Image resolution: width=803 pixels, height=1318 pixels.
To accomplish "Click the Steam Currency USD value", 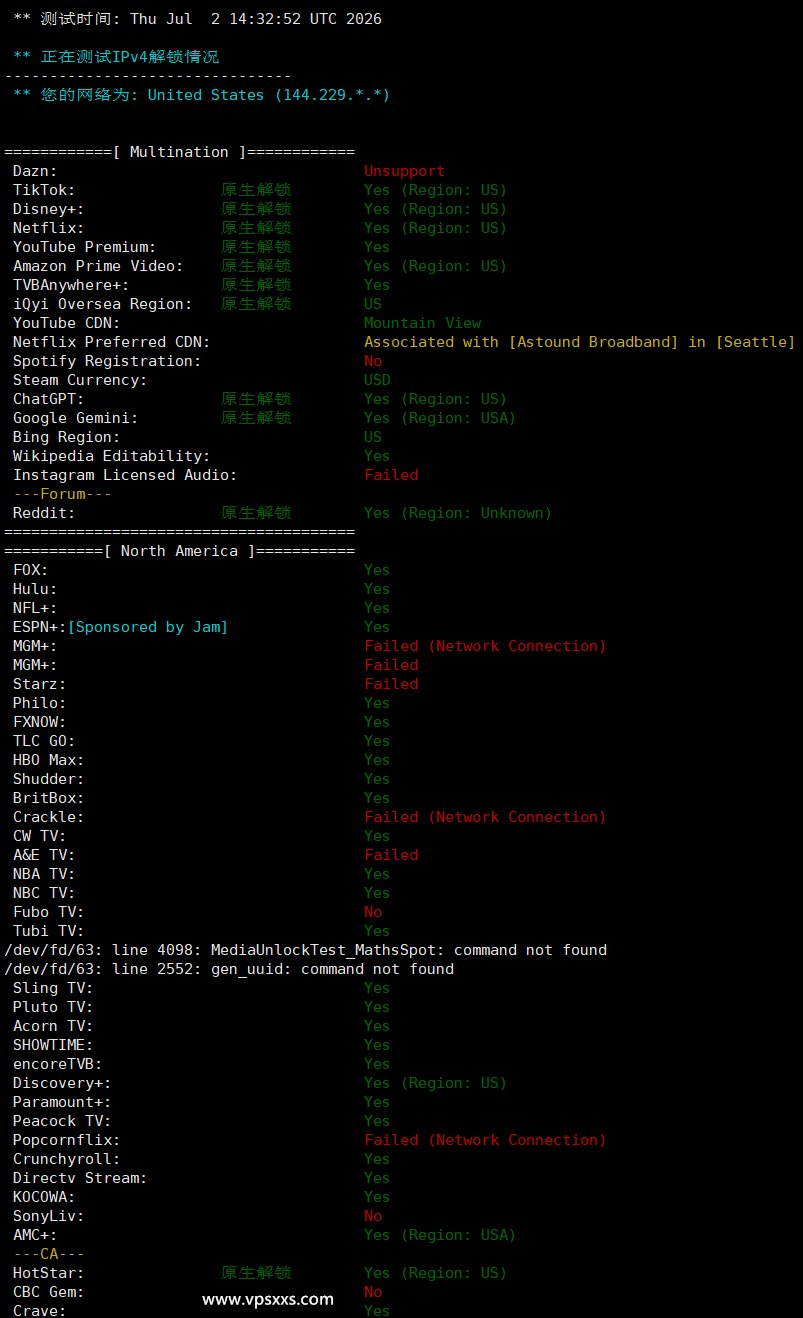I will 377,380.
